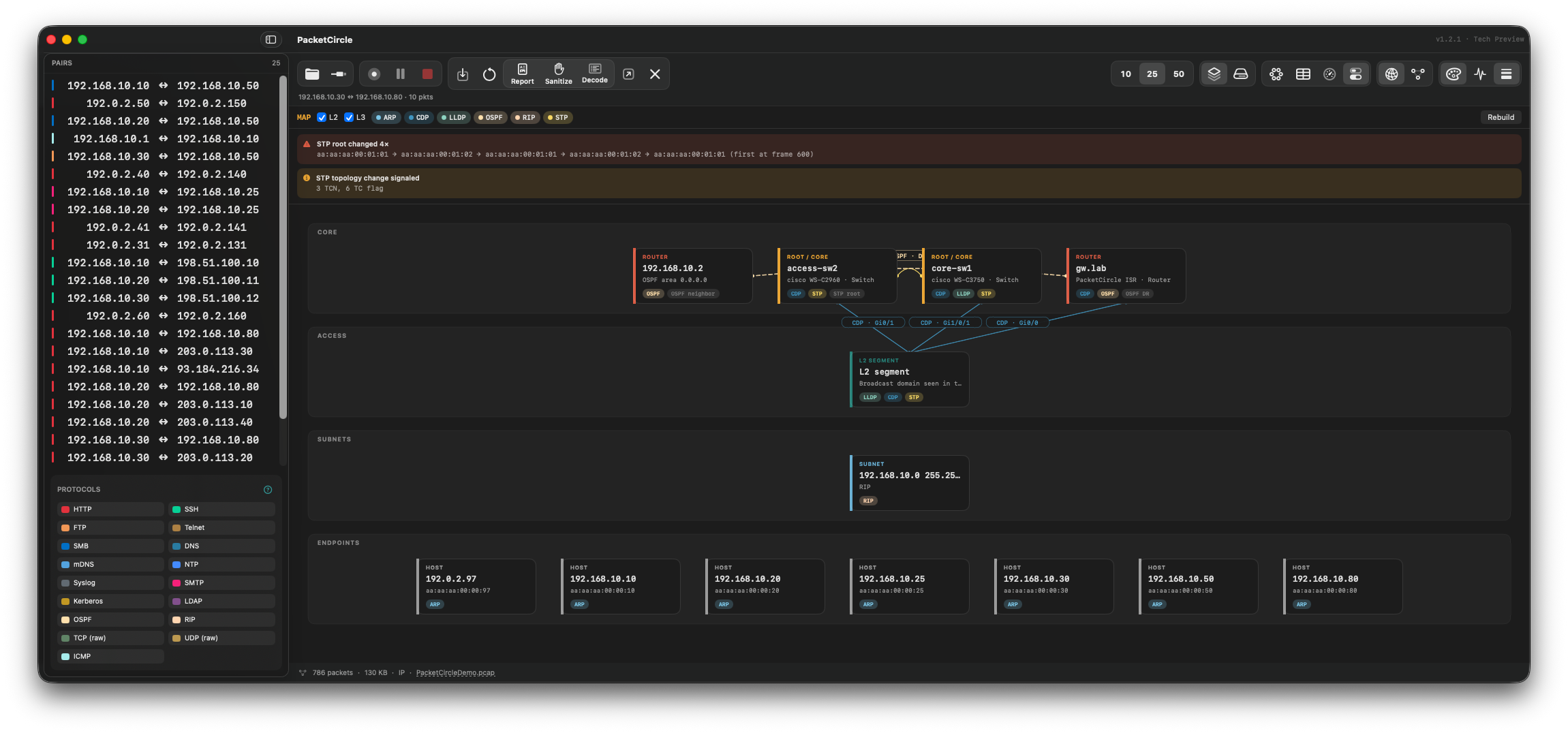Screen dimensions: 1568x733
Task: Toggle the CDP protocol filter chip
Action: coord(419,117)
